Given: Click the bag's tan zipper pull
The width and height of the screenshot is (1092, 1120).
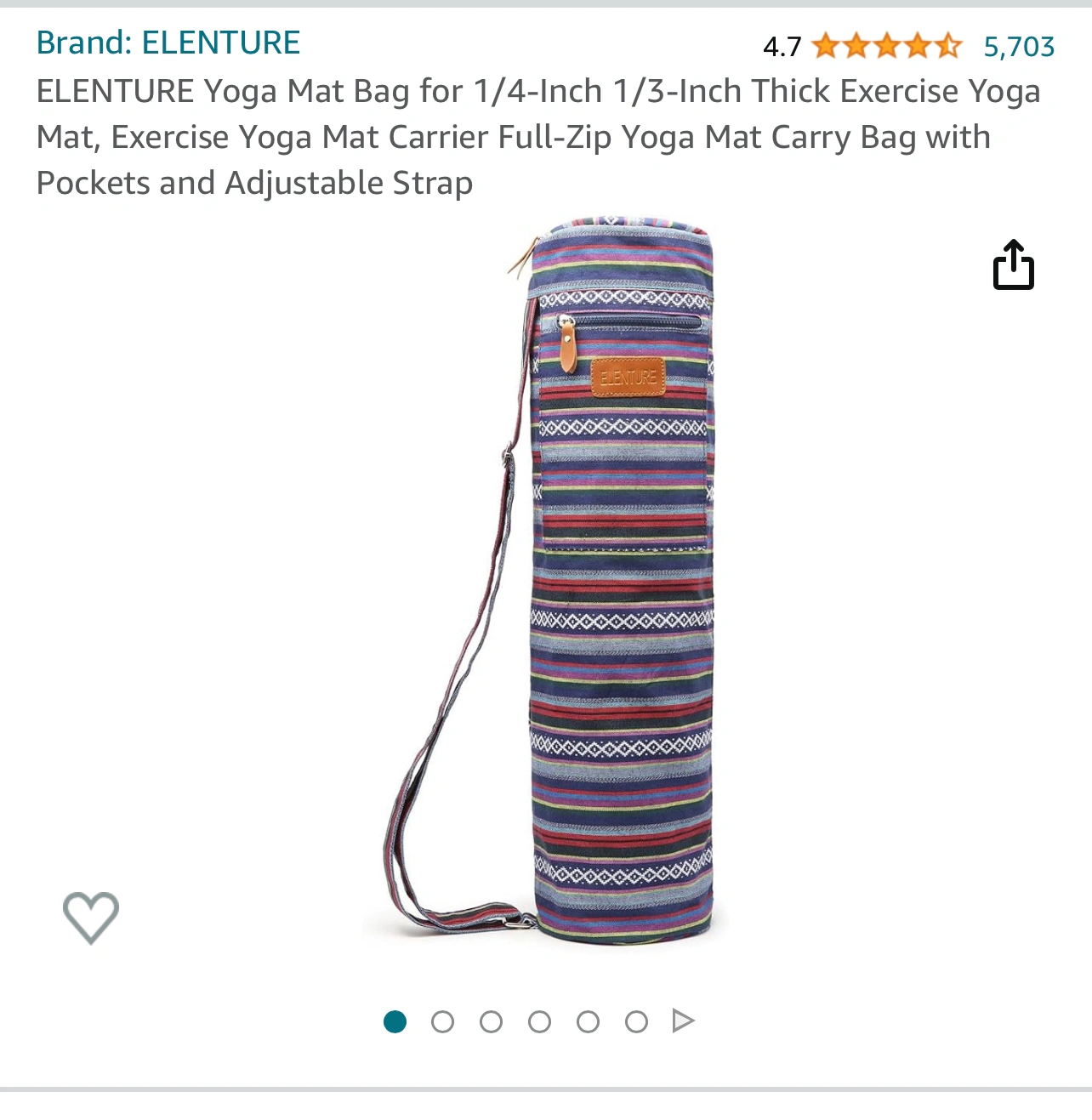Looking at the screenshot, I should (x=567, y=344).
